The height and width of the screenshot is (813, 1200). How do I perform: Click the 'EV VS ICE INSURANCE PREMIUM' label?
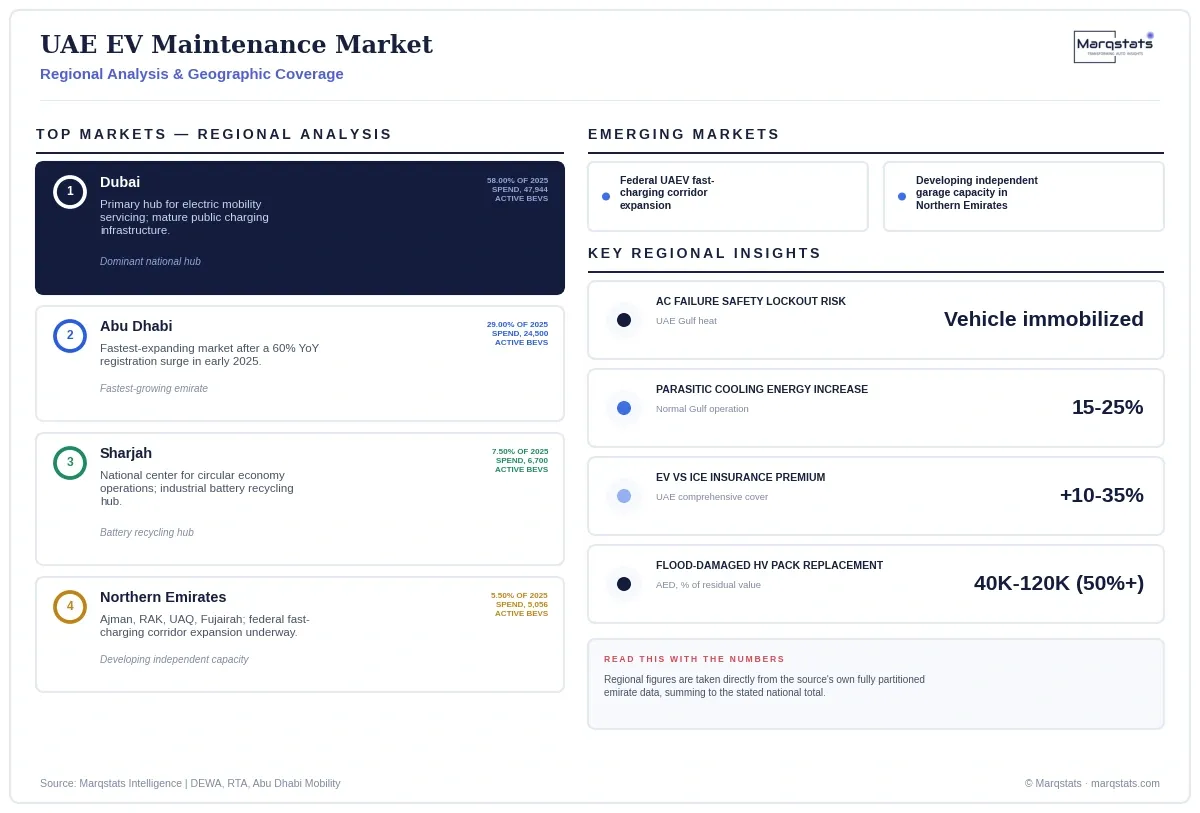coord(741,477)
